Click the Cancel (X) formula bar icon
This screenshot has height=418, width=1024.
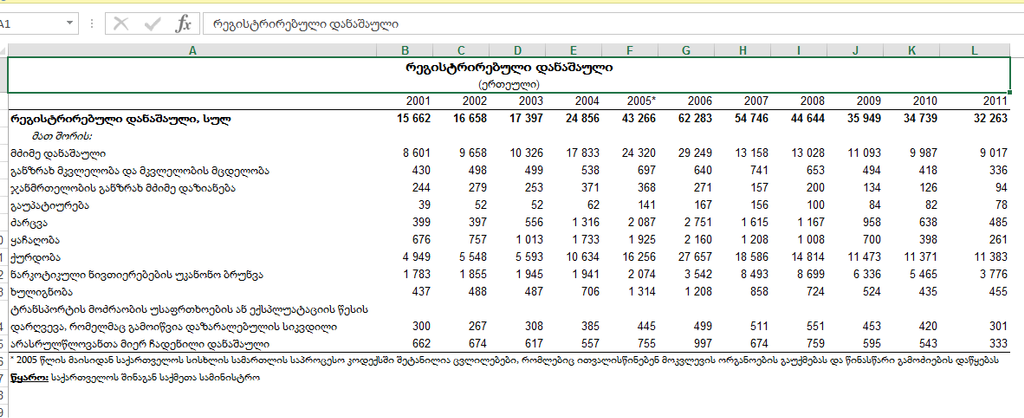pyautogui.click(x=121, y=24)
